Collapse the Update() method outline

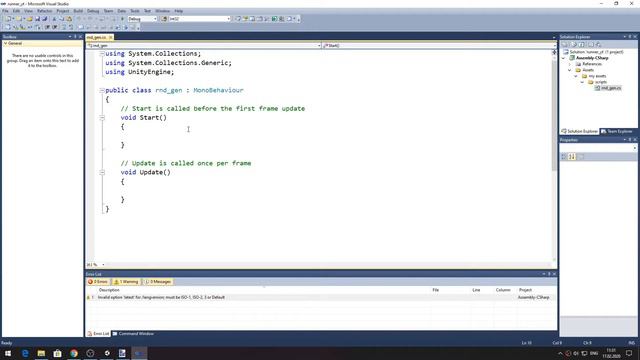pyautogui.click(x=102, y=172)
